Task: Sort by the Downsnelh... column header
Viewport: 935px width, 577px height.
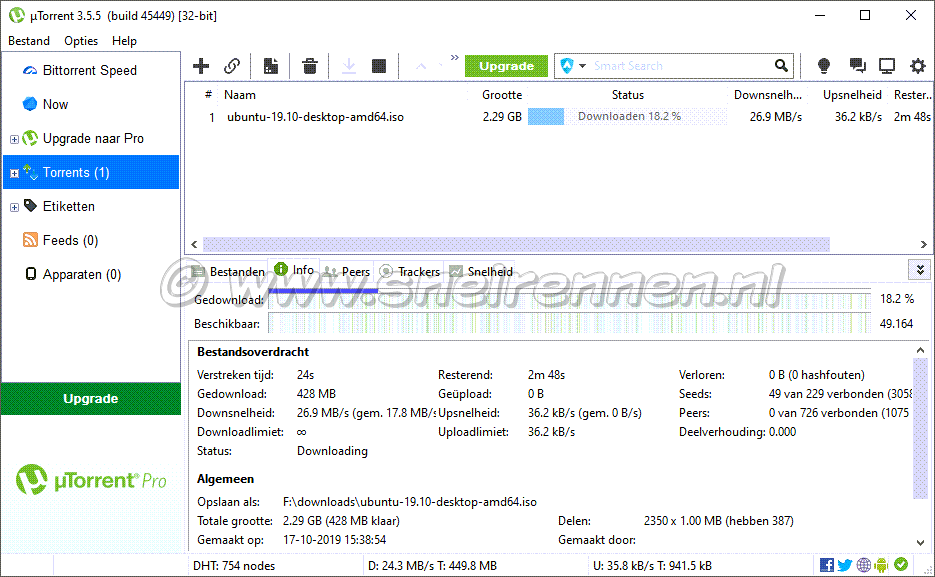Action: pos(767,95)
